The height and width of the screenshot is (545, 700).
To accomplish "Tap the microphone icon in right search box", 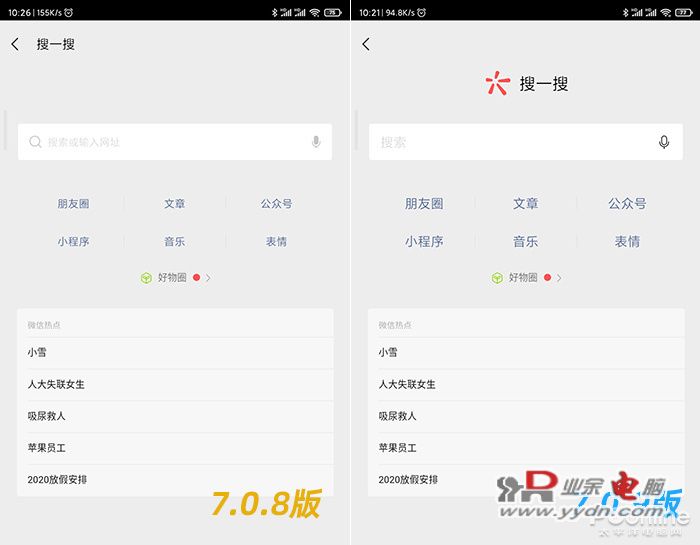I will (664, 142).
